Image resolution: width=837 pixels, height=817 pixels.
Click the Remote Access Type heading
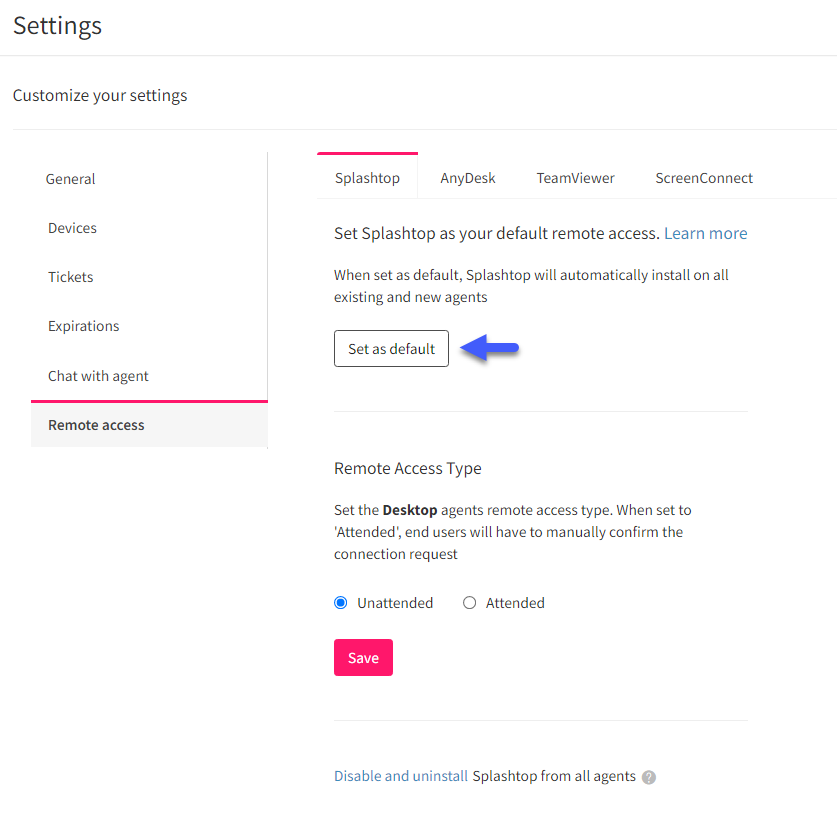[x=407, y=468]
